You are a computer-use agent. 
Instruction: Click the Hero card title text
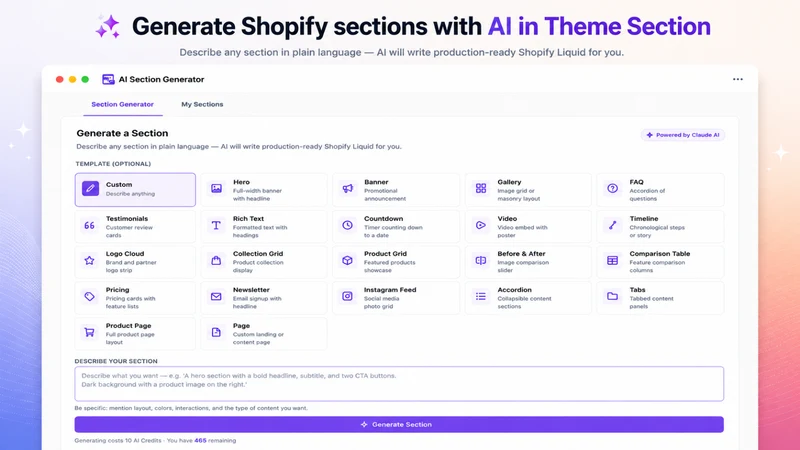click(241, 182)
